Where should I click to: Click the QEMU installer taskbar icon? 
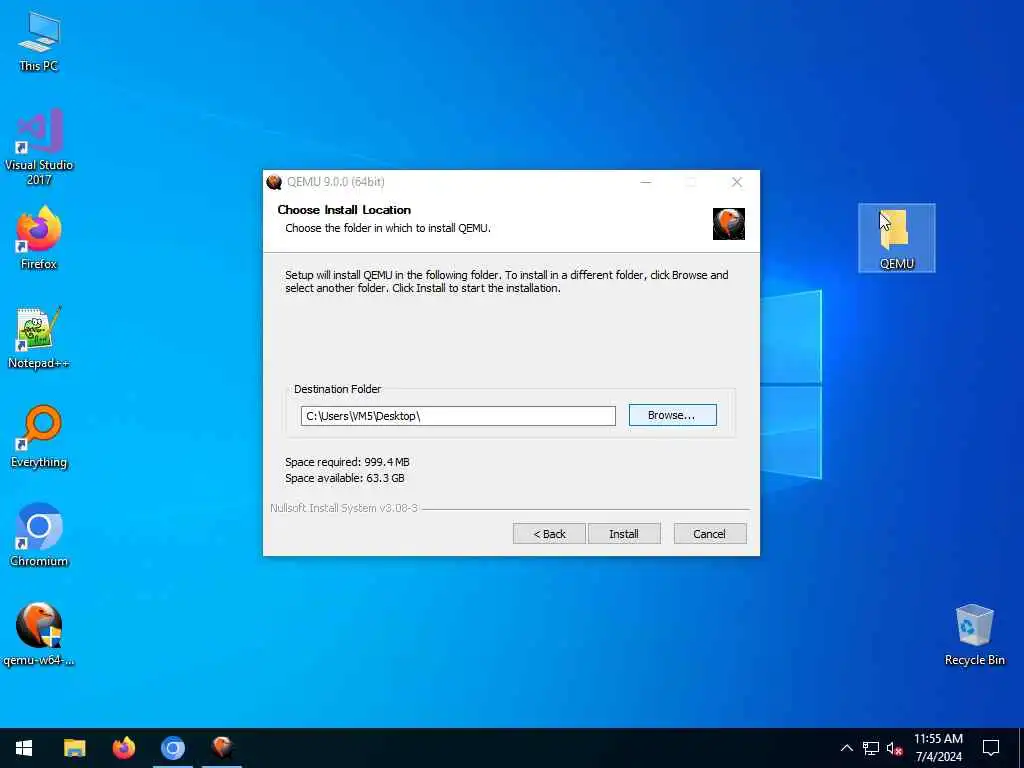pyautogui.click(x=222, y=748)
